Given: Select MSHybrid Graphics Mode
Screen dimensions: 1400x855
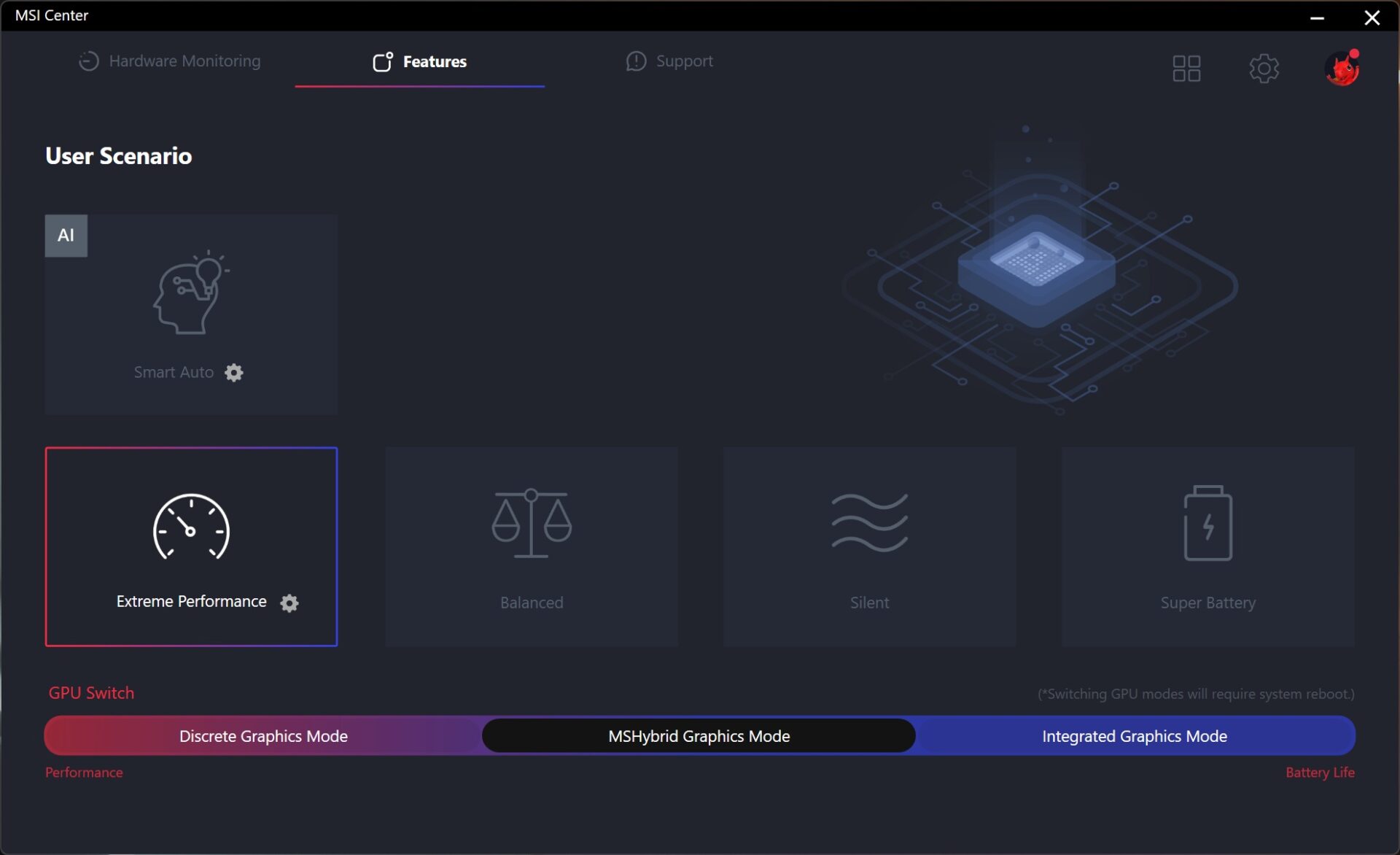Looking at the screenshot, I should (x=699, y=736).
